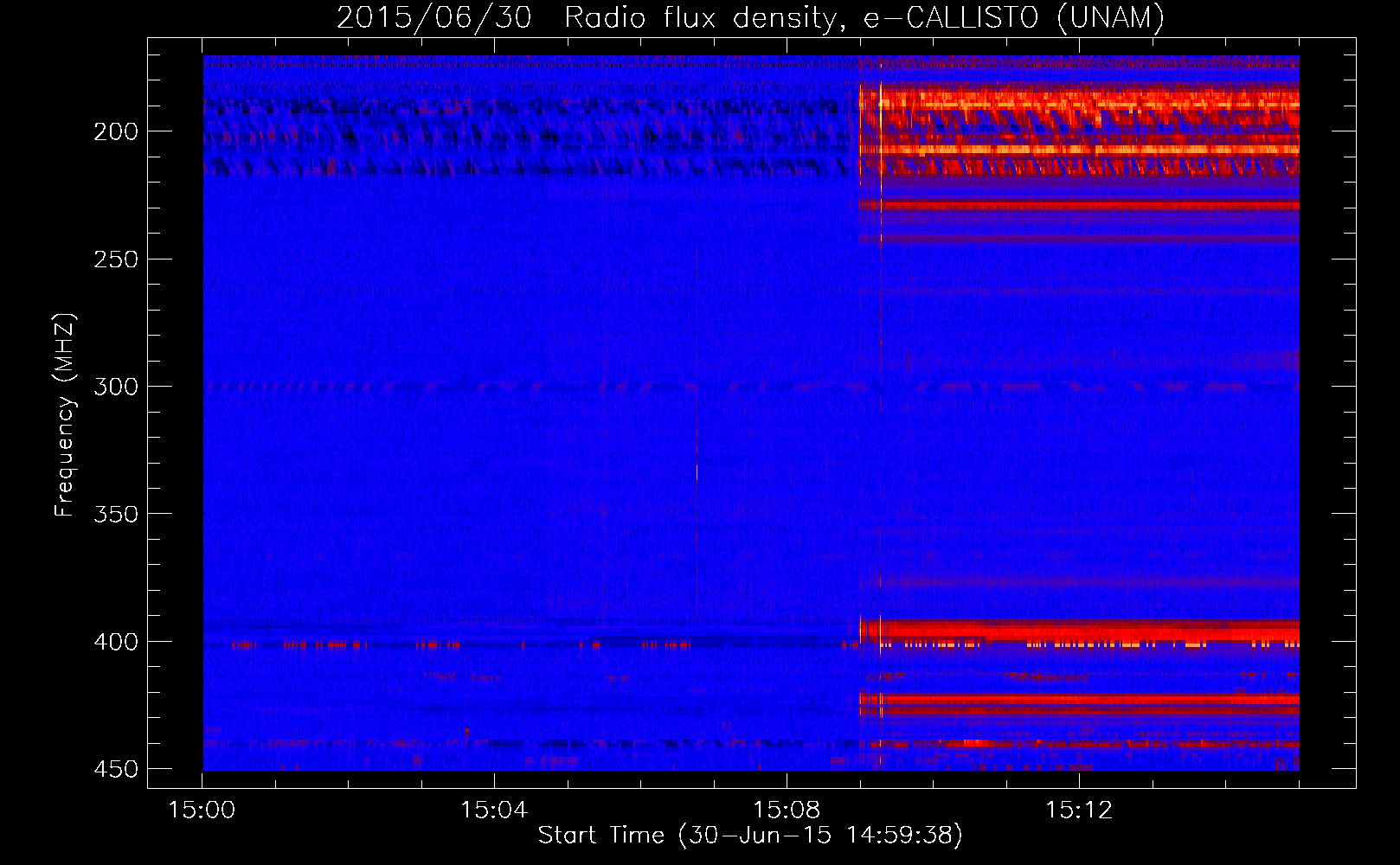Viewport: 1400px width, 865px height.
Task: Click the 'Start Time (30-Jun-15 14:59:38)' label
Action: (750, 836)
